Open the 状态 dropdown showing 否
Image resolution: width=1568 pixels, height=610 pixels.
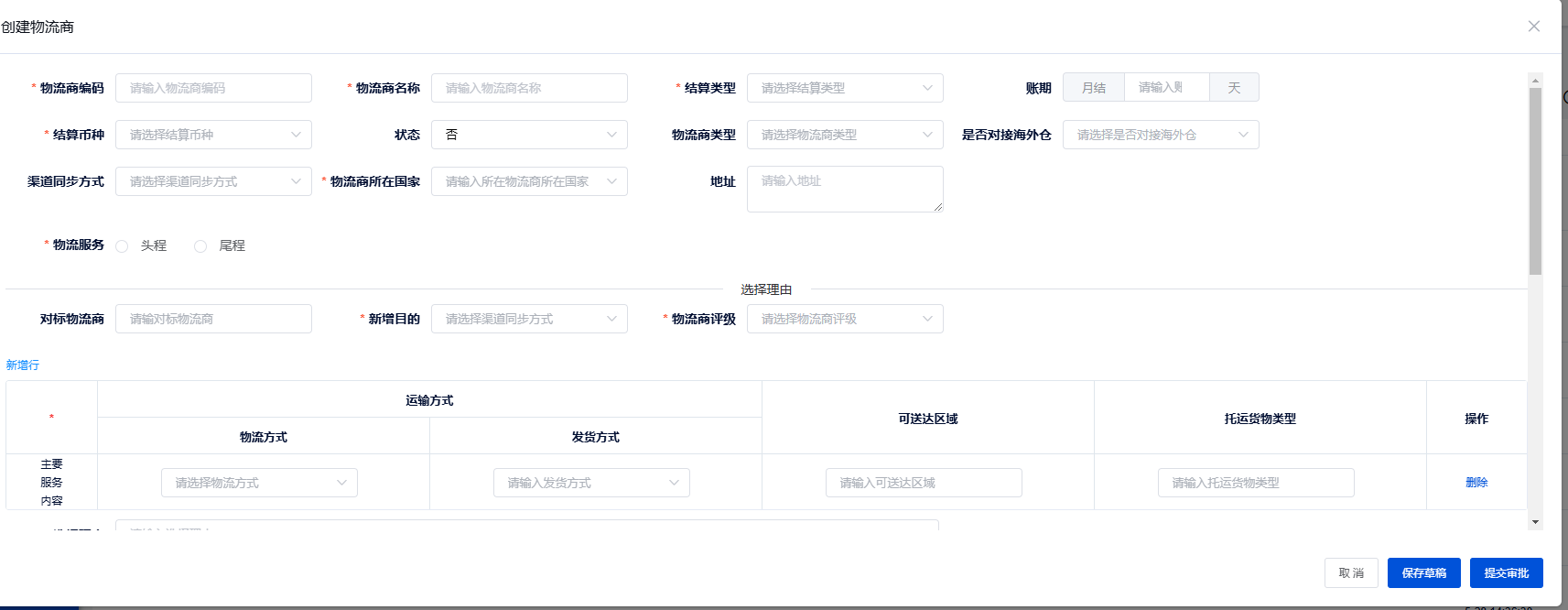[529, 135]
